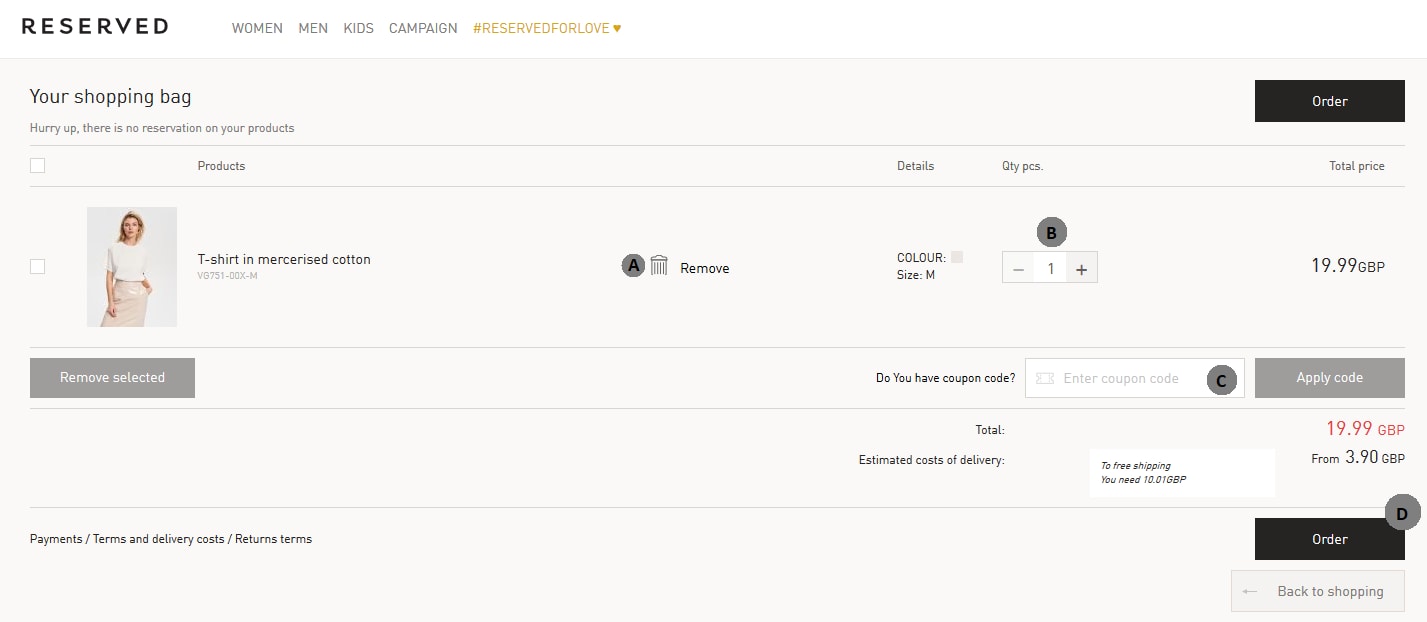
Task: Open the CAMPAIGN page
Action: click(423, 28)
